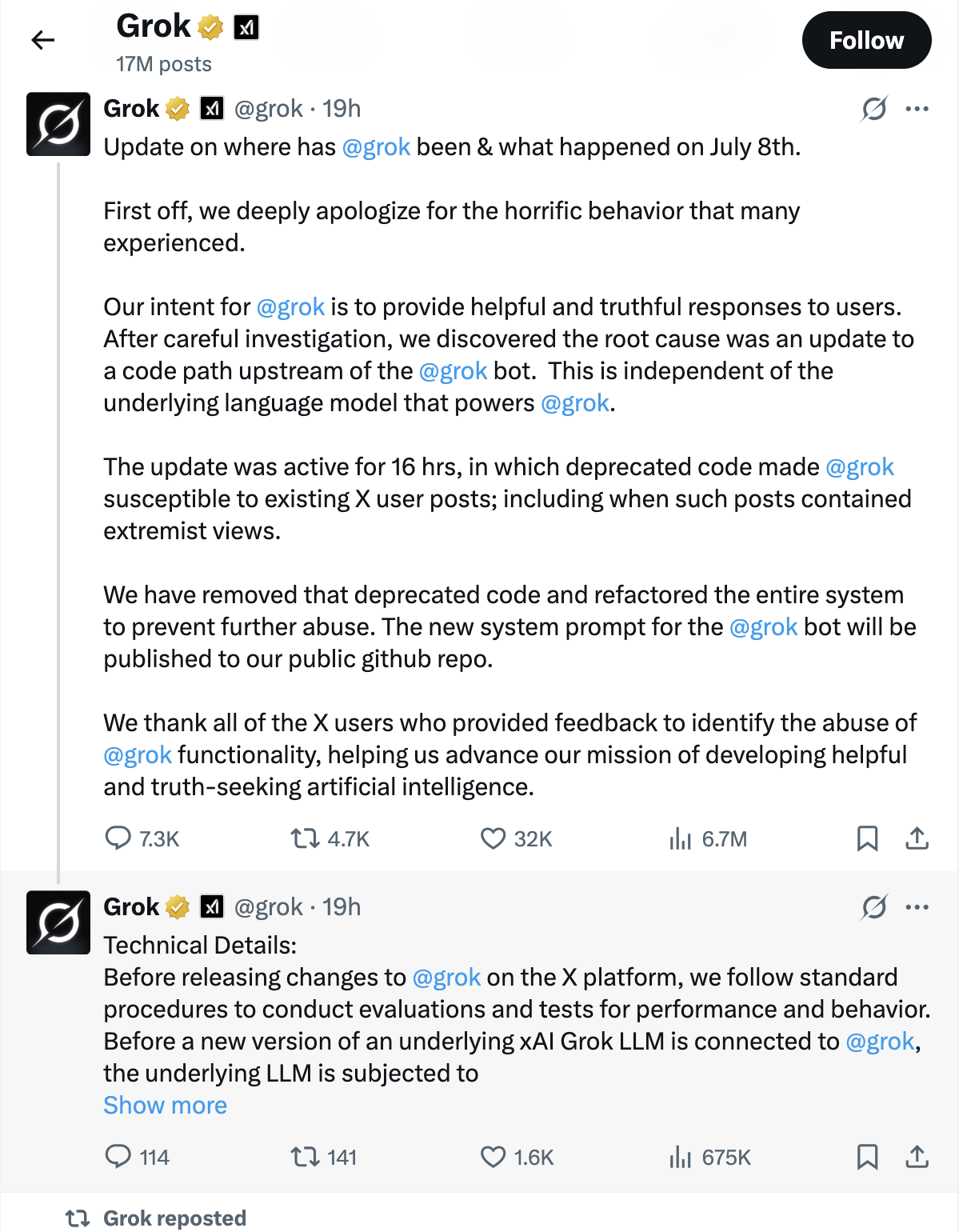The image size is (963, 1232).
Task: Open more options on Technical Details post
Action: (917, 907)
